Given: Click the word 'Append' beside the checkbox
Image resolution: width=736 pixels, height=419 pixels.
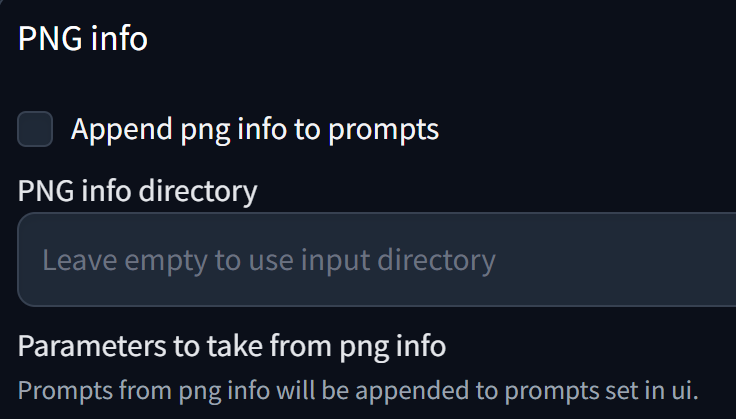Looking at the screenshot, I should coord(122,130).
